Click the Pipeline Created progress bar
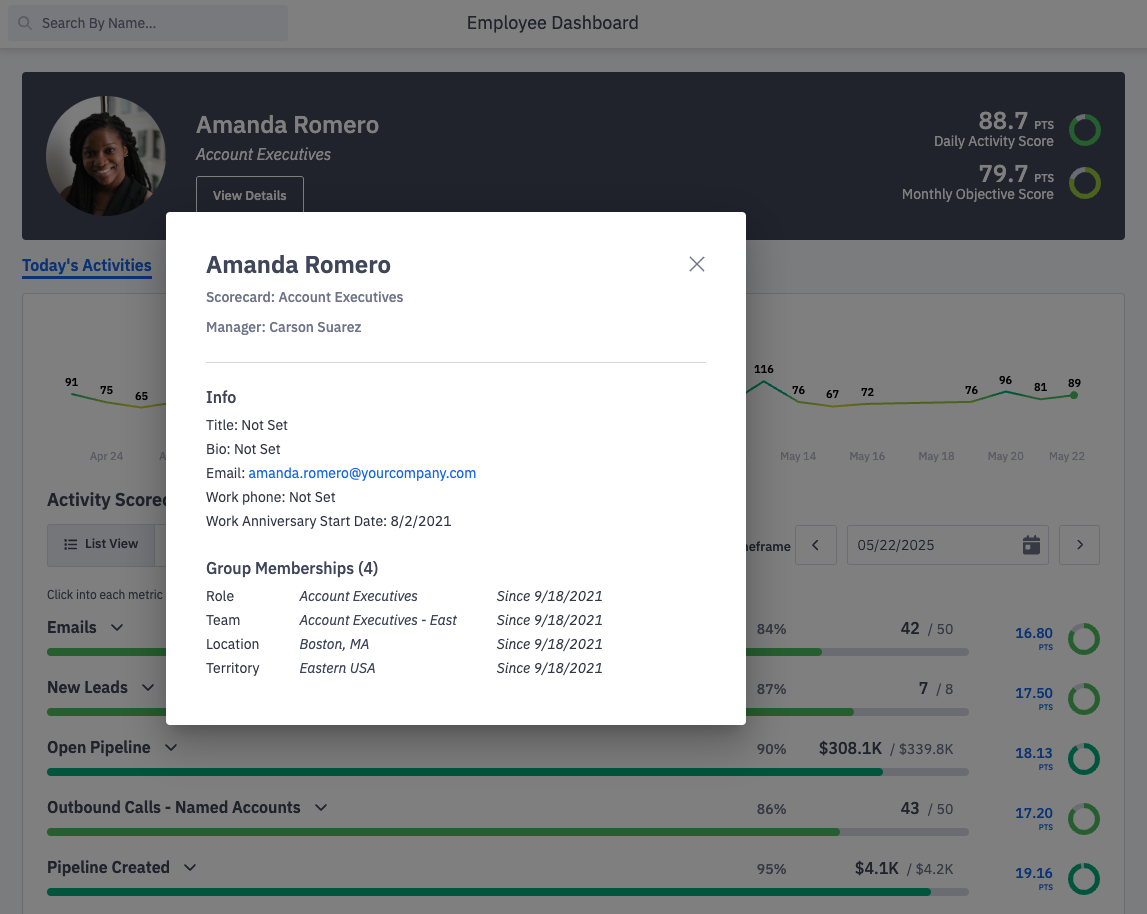The height and width of the screenshot is (914, 1147). coord(507,891)
